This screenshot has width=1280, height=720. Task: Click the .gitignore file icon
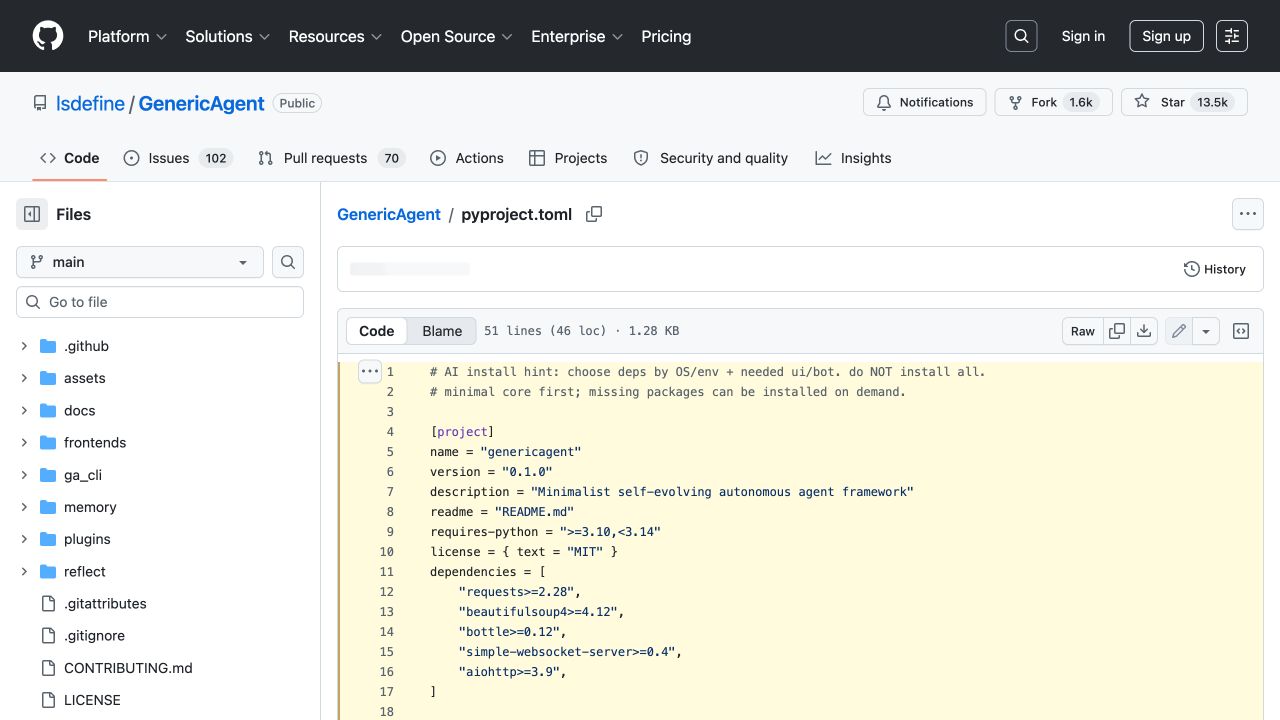point(48,635)
